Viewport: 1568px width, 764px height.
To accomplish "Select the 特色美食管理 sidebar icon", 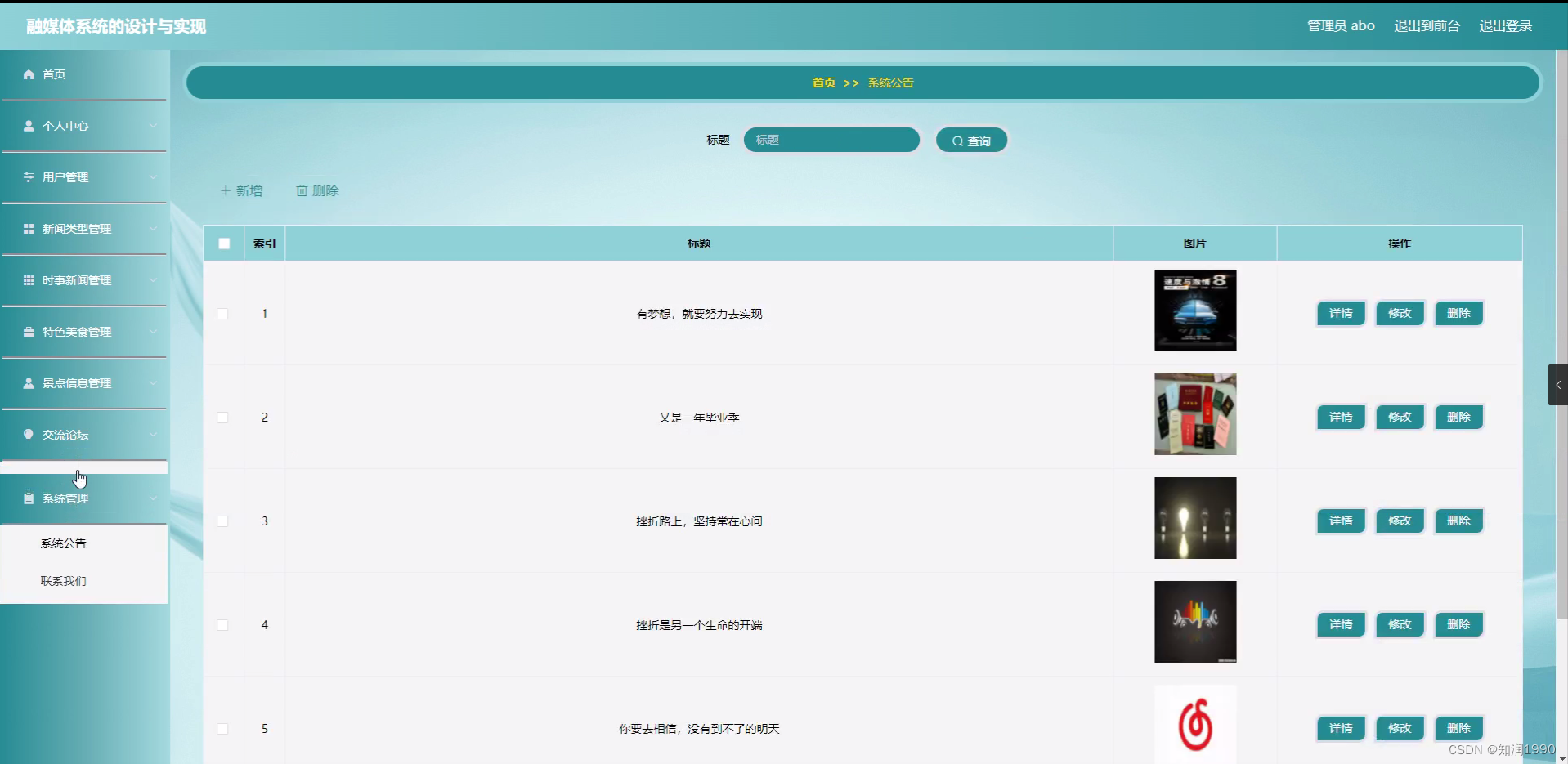I will 28,332.
